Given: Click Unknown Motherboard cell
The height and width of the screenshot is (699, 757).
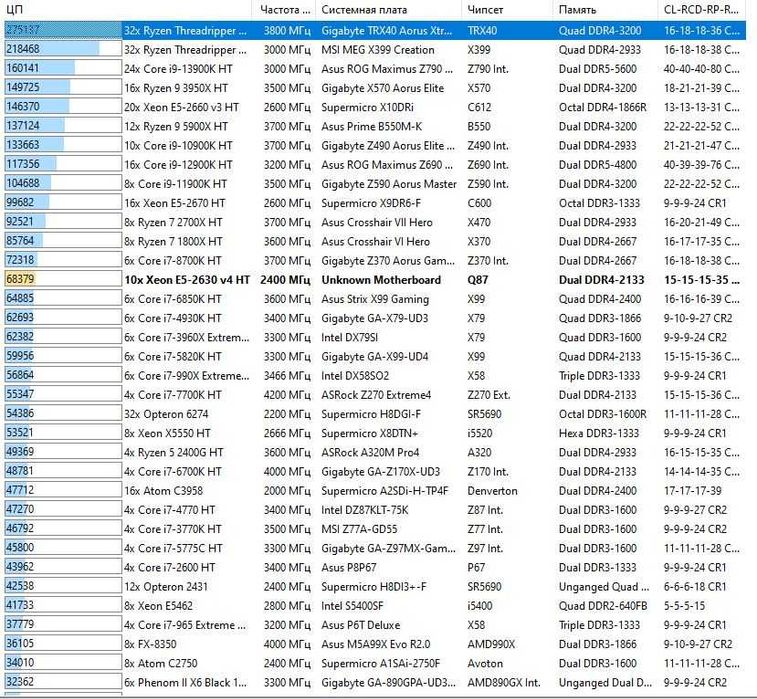Looking at the screenshot, I should pos(381,280).
